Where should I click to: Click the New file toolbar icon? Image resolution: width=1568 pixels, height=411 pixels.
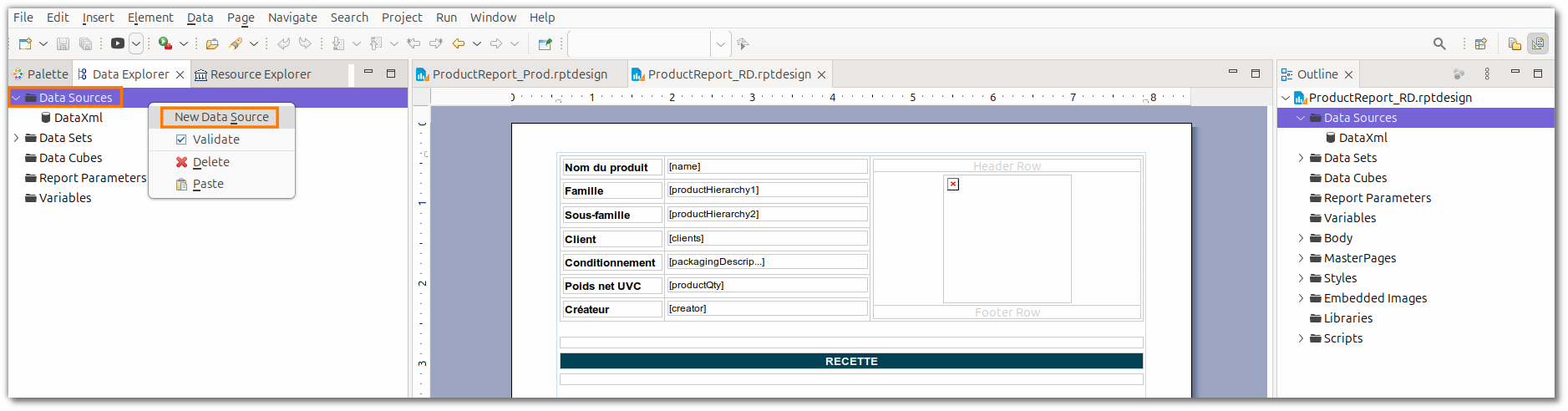25,43
